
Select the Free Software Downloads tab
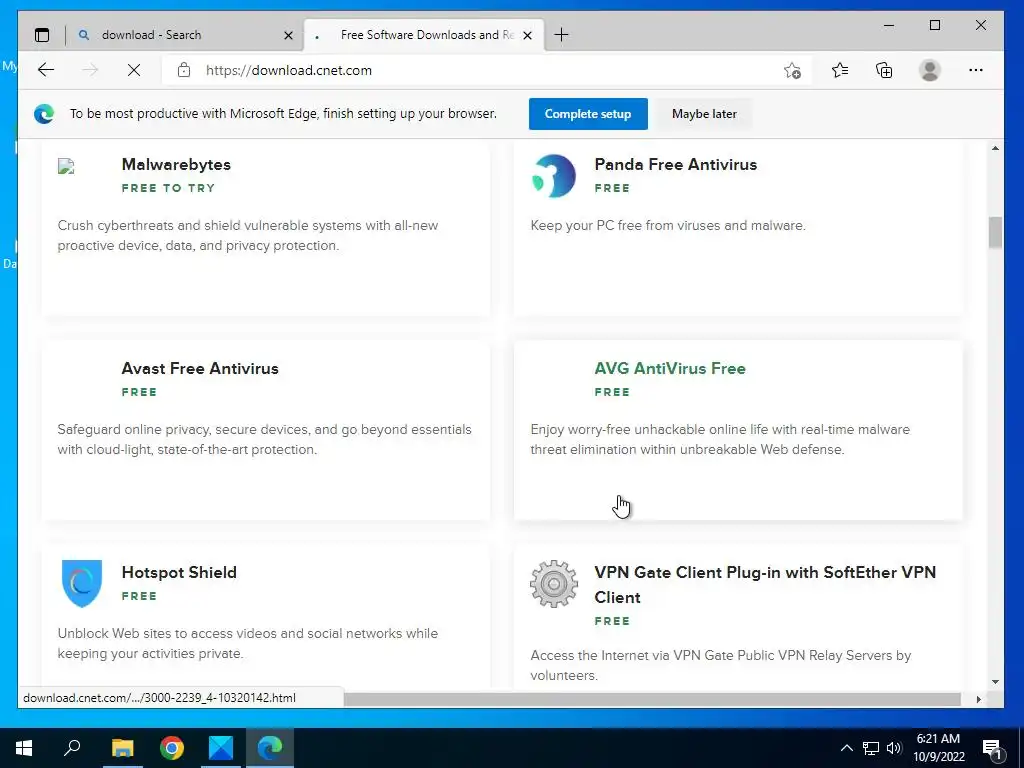click(424, 35)
